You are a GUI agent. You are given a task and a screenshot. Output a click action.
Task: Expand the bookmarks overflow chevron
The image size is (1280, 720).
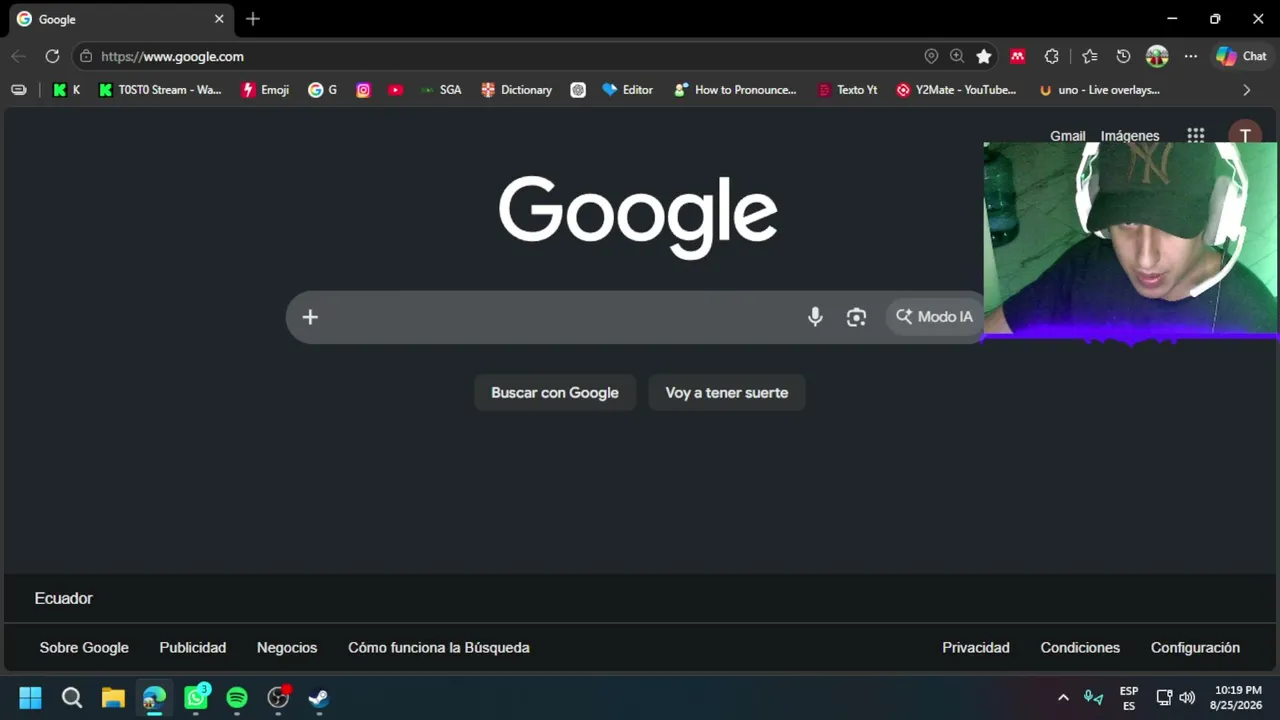pos(1246,90)
